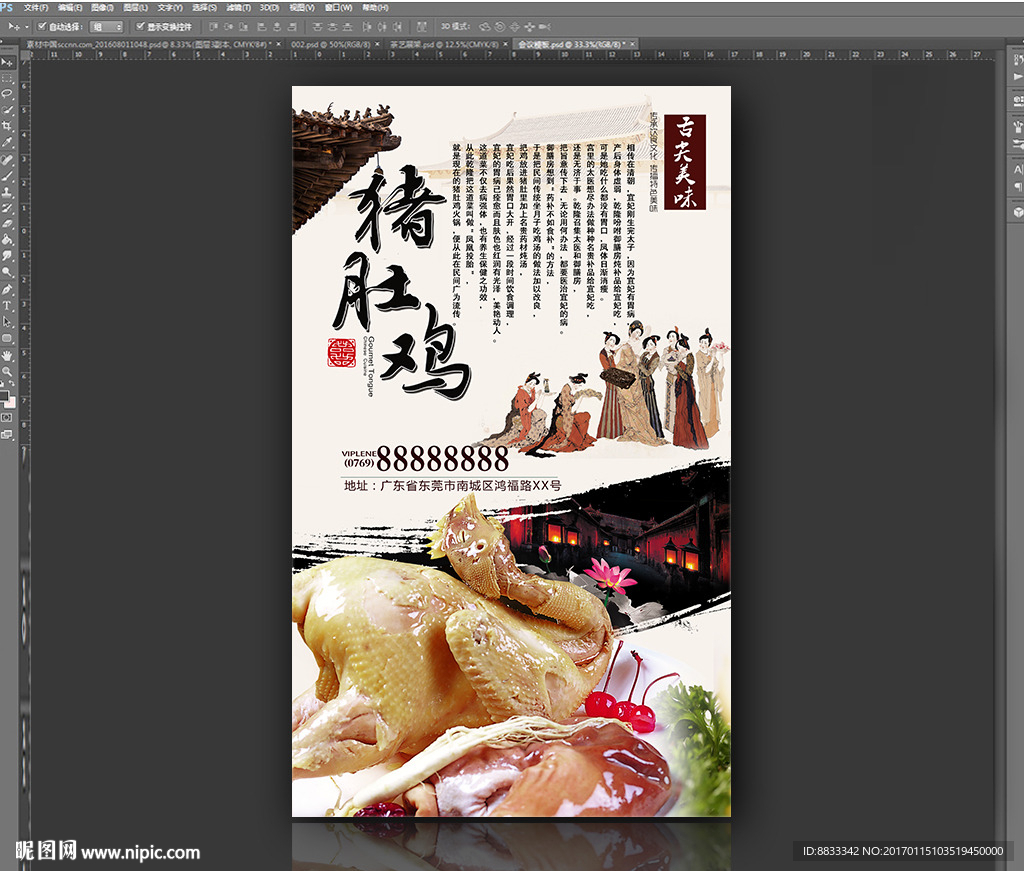Open the History panel icon
Screen dimensions: 1024x871
[x=1017, y=60]
